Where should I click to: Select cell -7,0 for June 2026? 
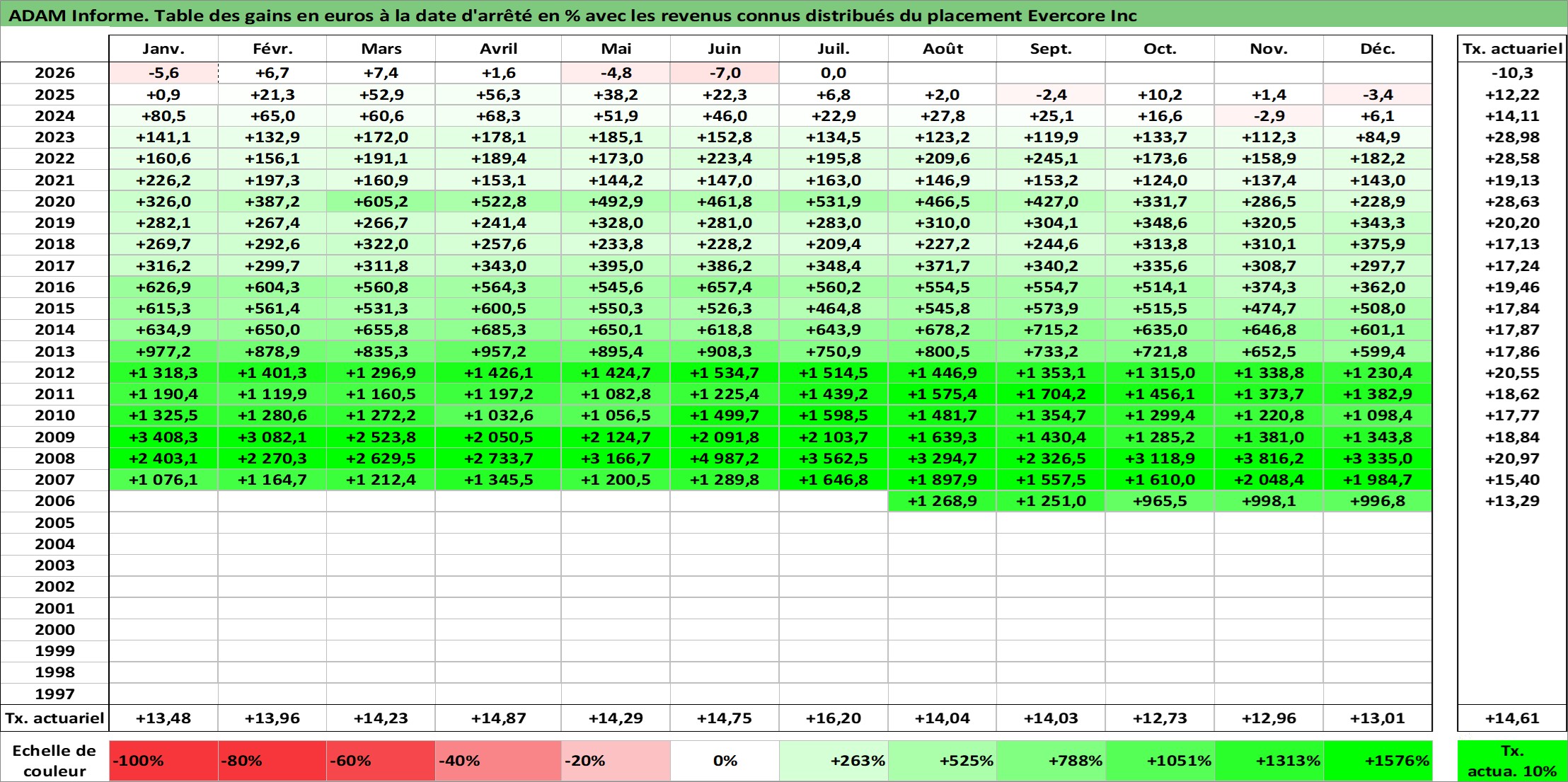point(725,73)
